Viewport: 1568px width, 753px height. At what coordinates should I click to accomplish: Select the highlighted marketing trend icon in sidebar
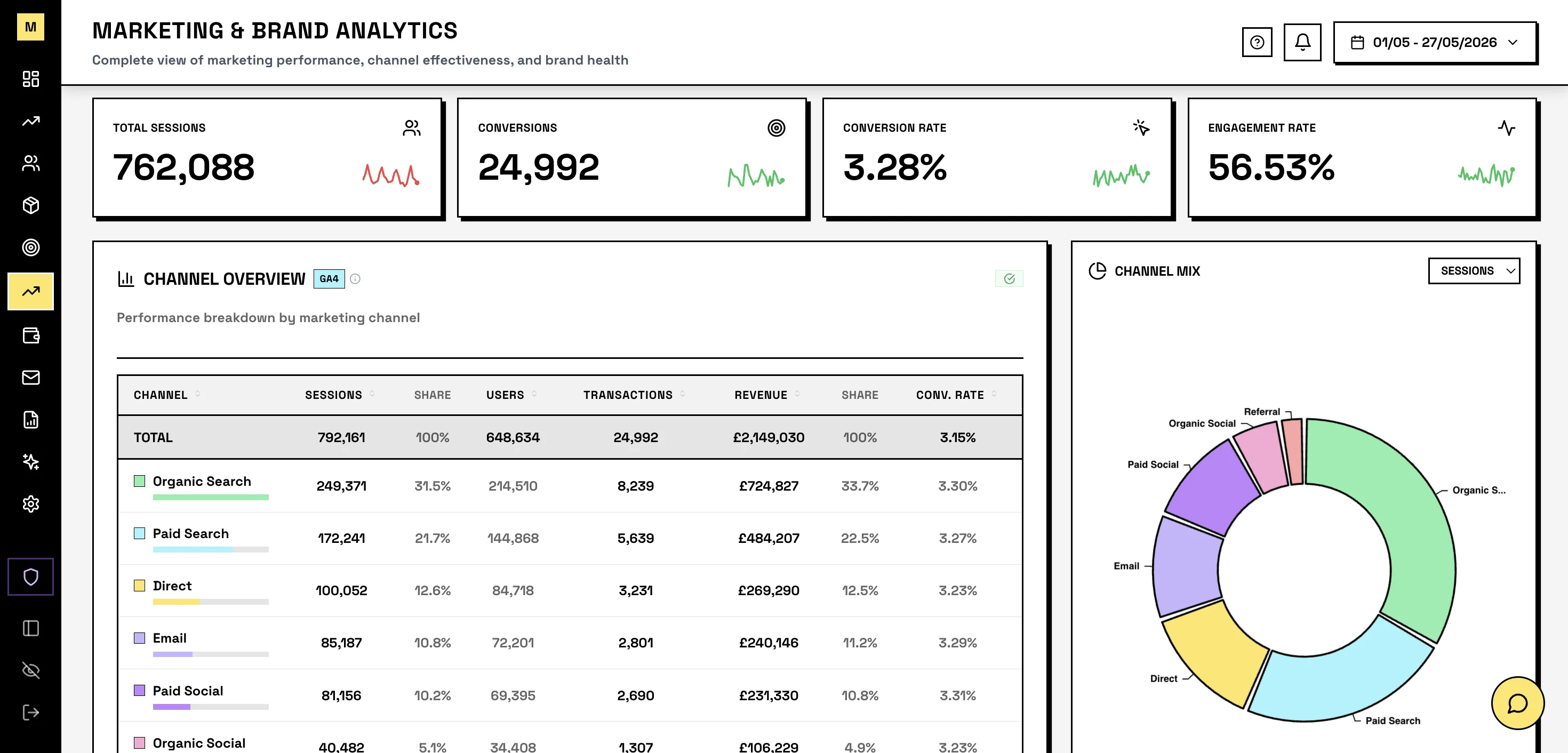(x=30, y=291)
